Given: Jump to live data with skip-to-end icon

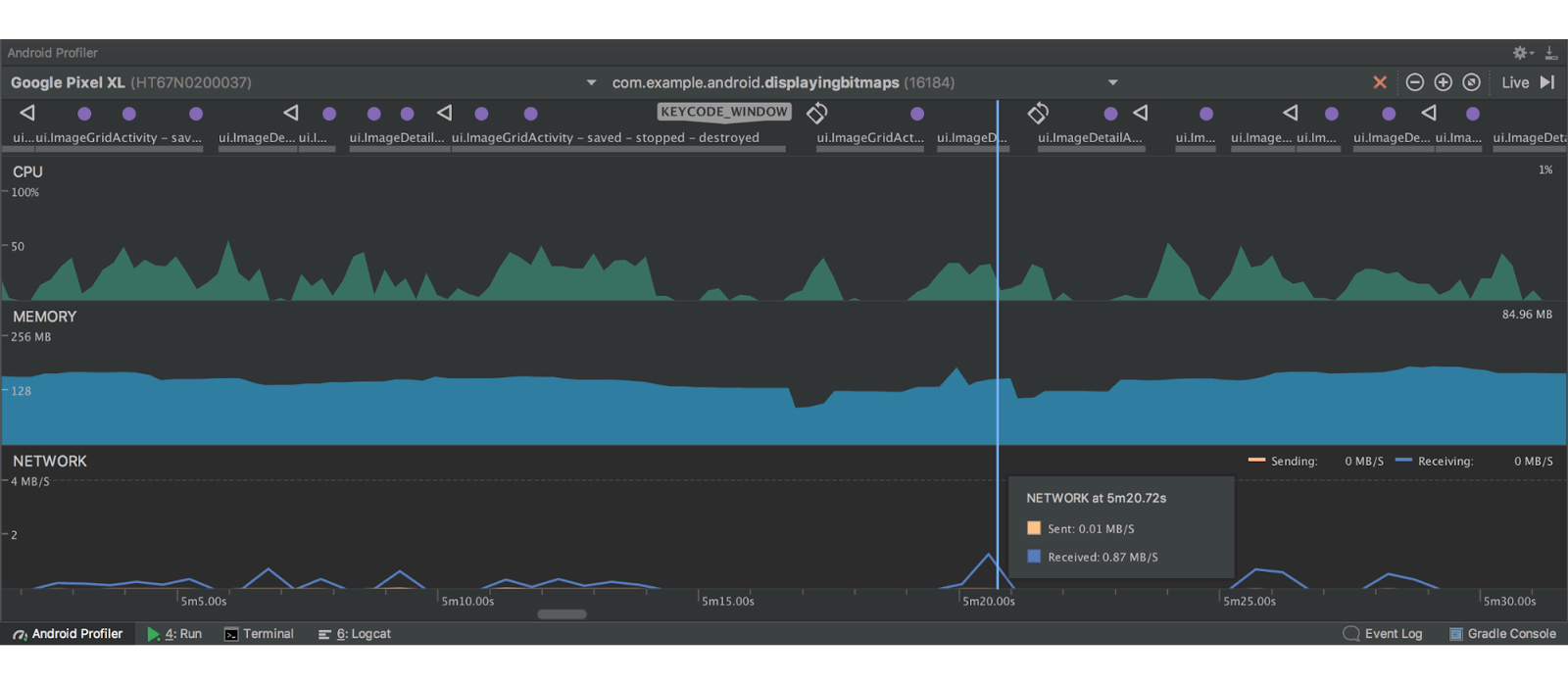Looking at the screenshot, I should pyautogui.click(x=1547, y=82).
